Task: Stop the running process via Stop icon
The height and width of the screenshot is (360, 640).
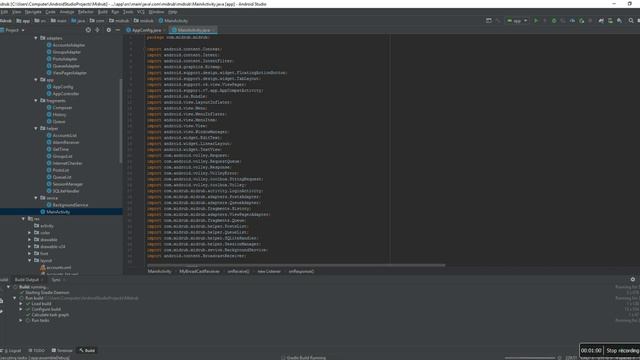Action: [590, 20]
